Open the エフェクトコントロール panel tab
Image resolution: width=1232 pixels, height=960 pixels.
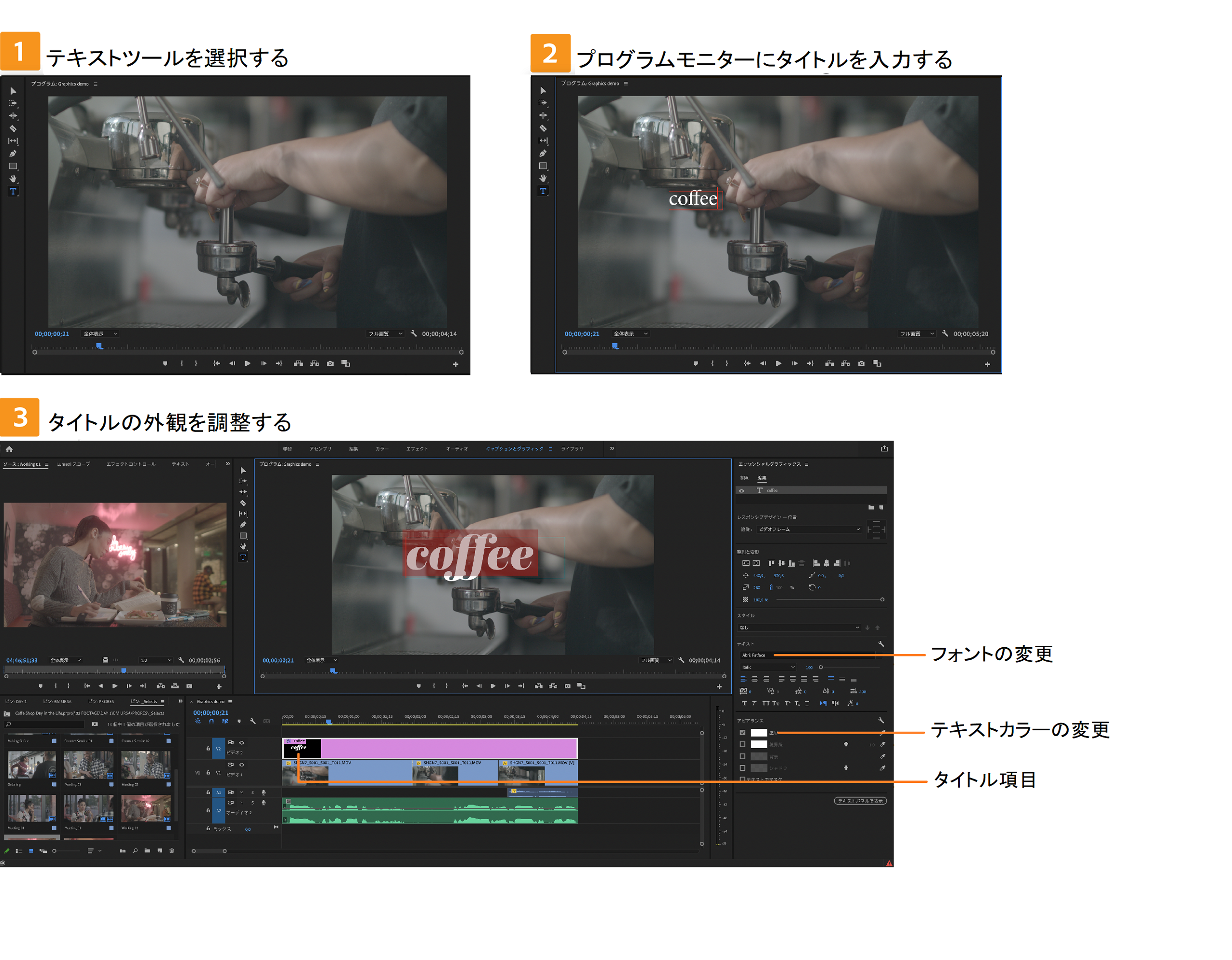(x=131, y=464)
